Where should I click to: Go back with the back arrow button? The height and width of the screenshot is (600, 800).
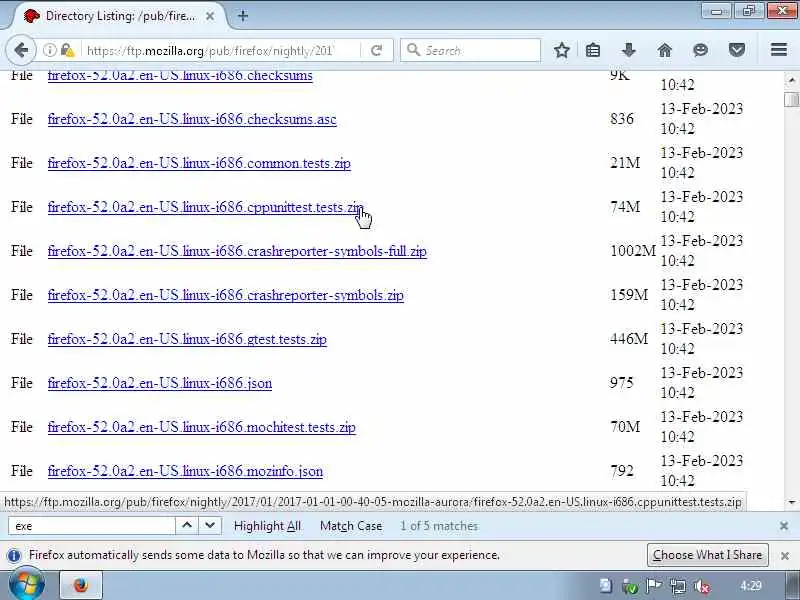pos(21,50)
